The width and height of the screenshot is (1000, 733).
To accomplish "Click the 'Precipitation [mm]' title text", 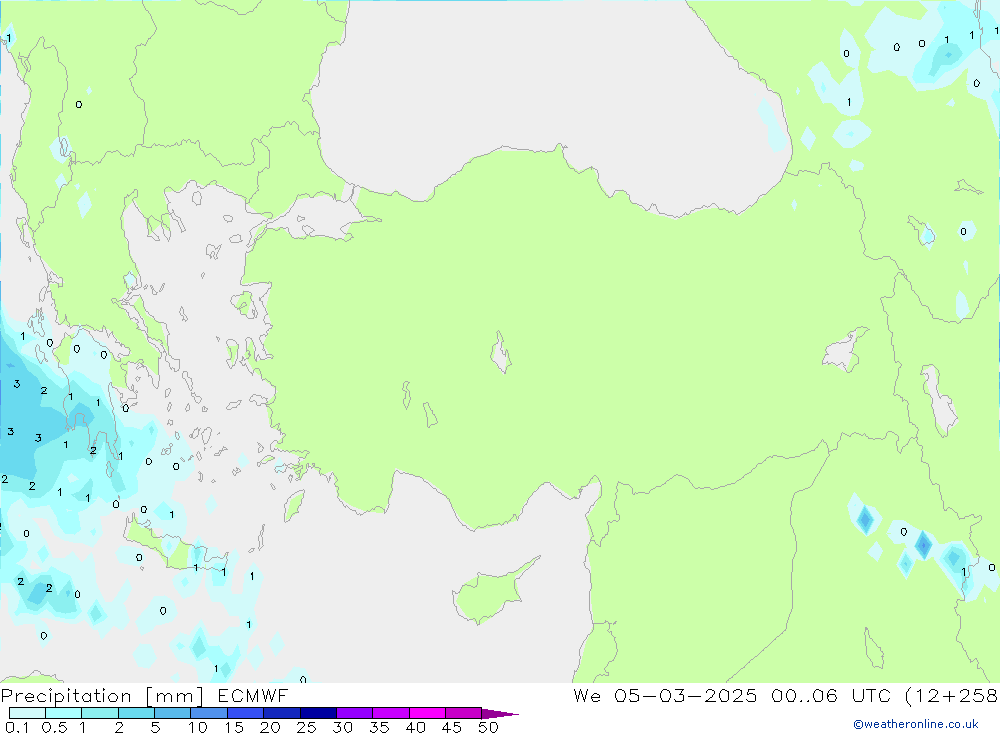I will pyautogui.click(x=102, y=696).
